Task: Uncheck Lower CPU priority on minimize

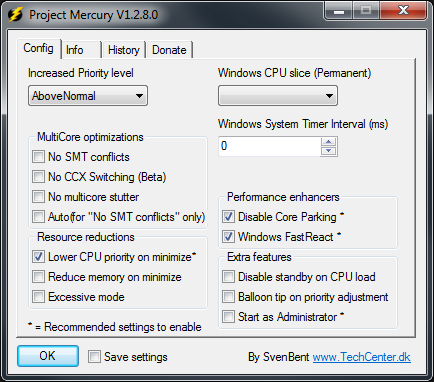Action: point(38,256)
